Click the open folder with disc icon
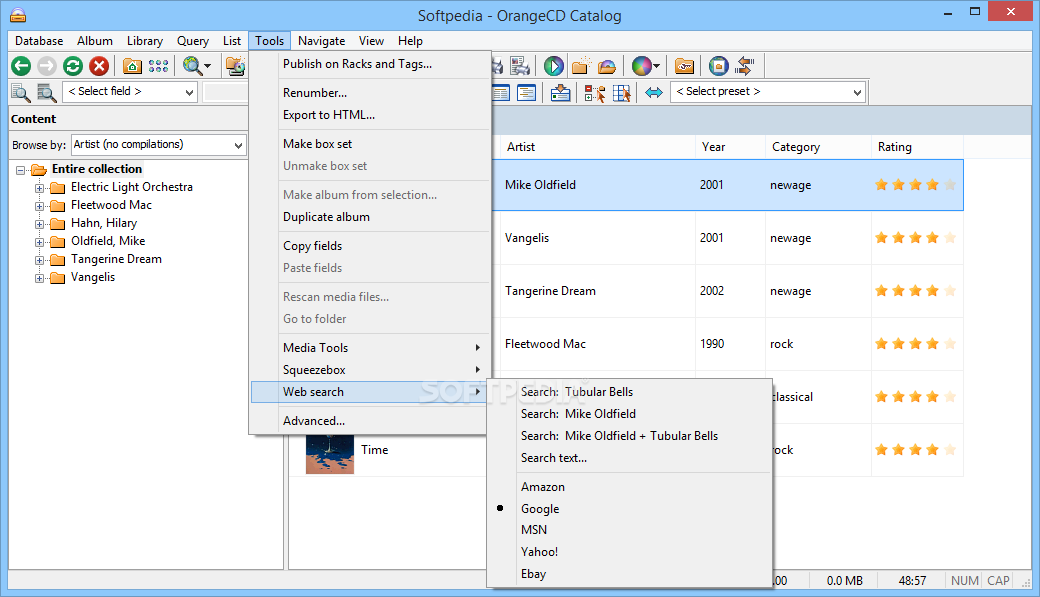The image size is (1040, 597). pyautogui.click(x=606, y=66)
